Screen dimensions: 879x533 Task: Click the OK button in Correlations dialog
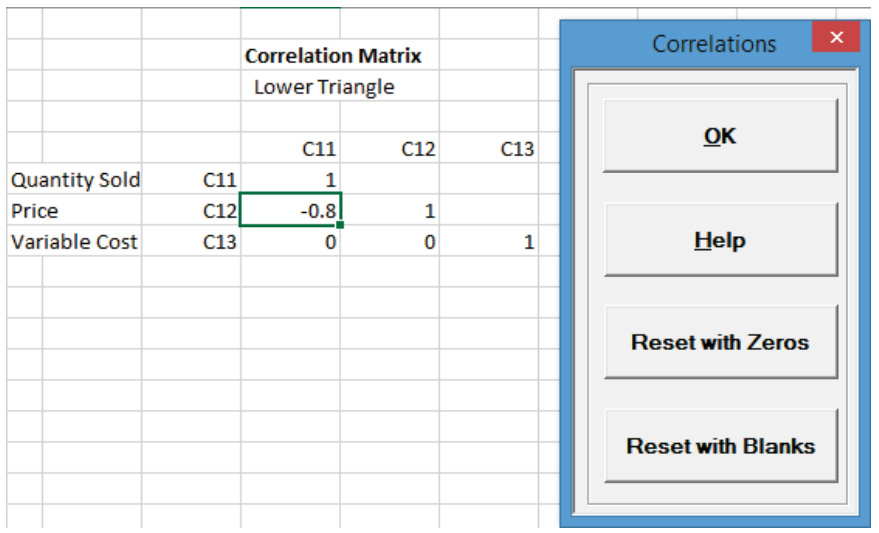click(x=720, y=136)
